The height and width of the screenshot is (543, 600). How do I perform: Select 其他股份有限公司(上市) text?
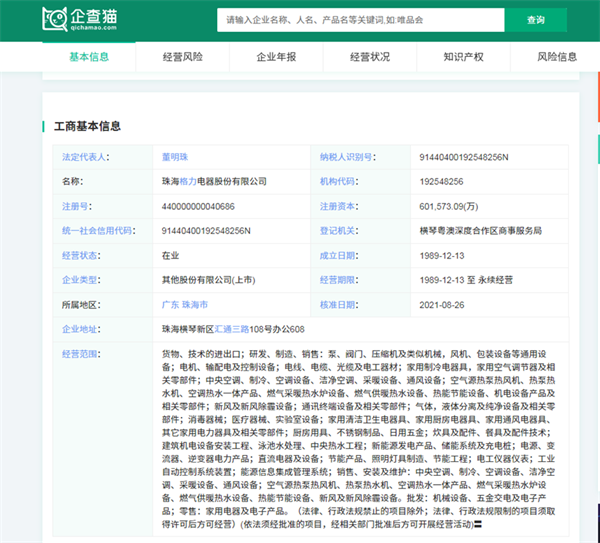click(x=209, y=280)
